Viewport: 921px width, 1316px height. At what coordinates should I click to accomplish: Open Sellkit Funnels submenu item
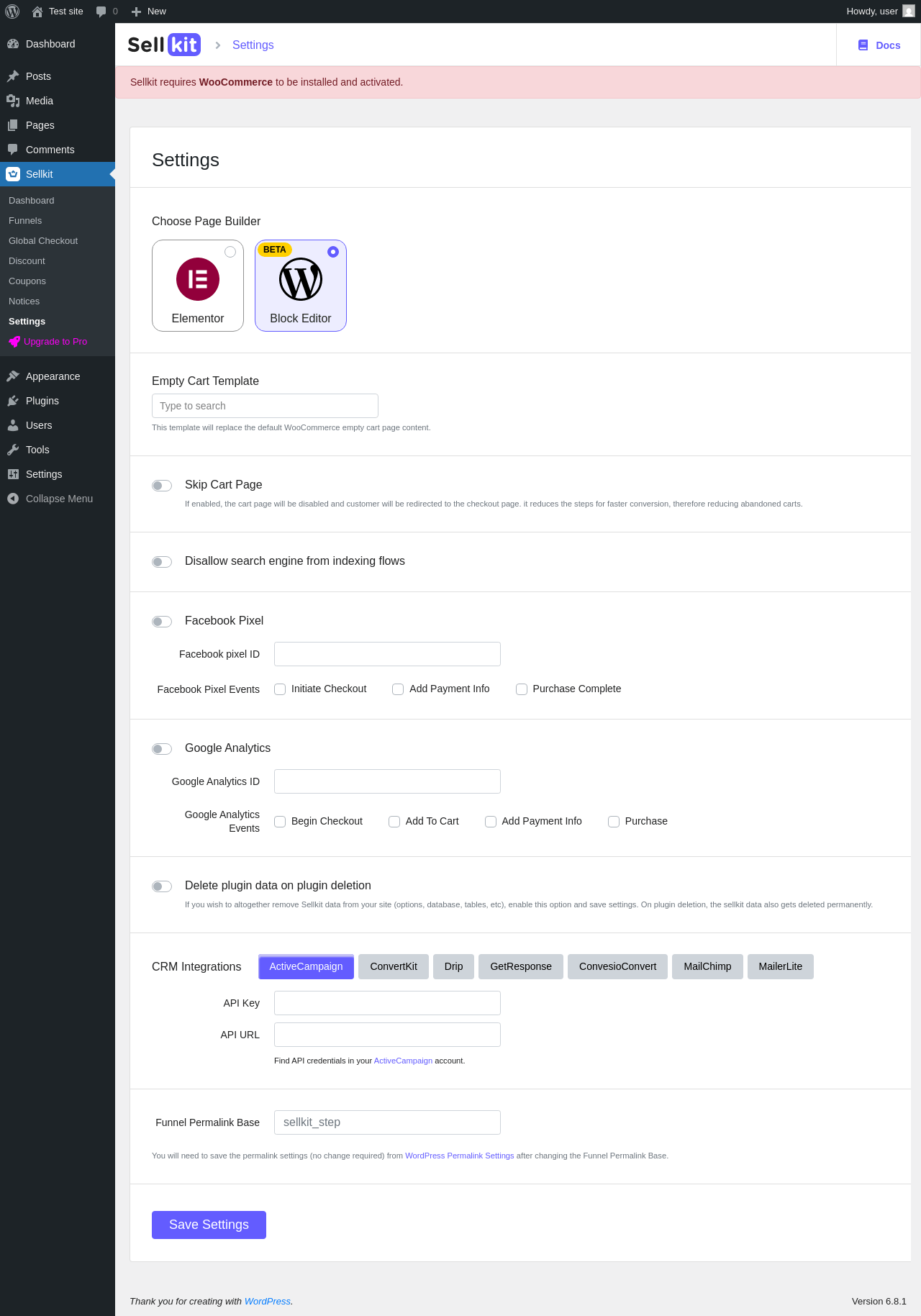coord(25,221)
